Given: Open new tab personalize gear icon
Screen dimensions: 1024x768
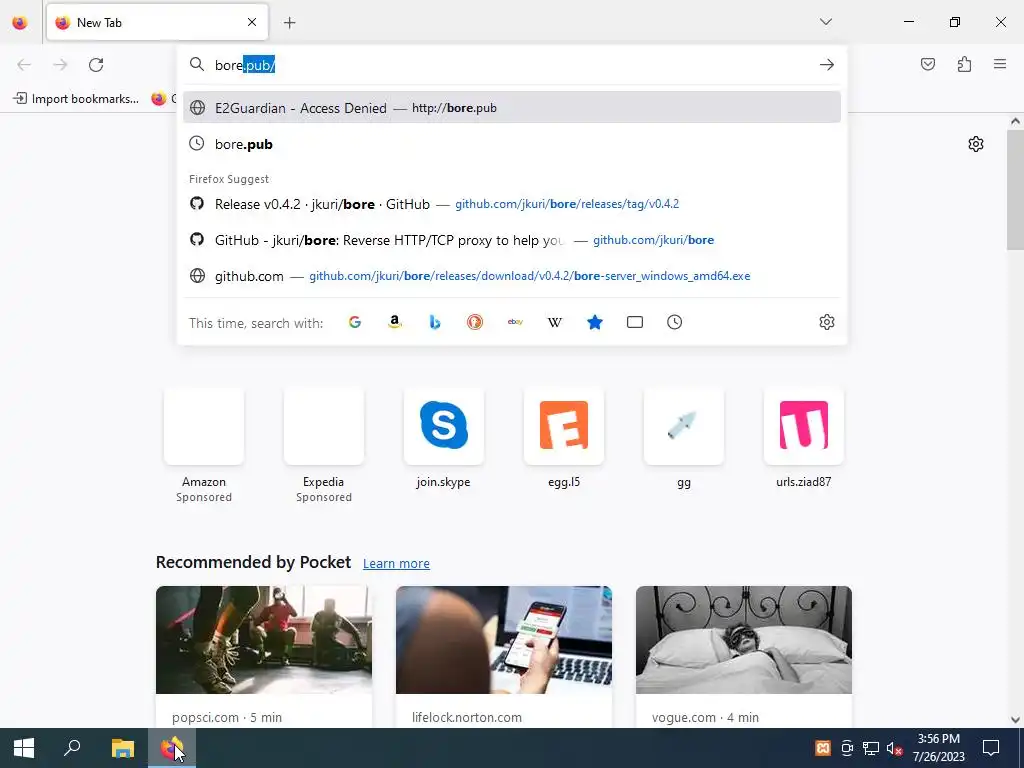Looking at the screenshot, I should (x=976, y=144).
